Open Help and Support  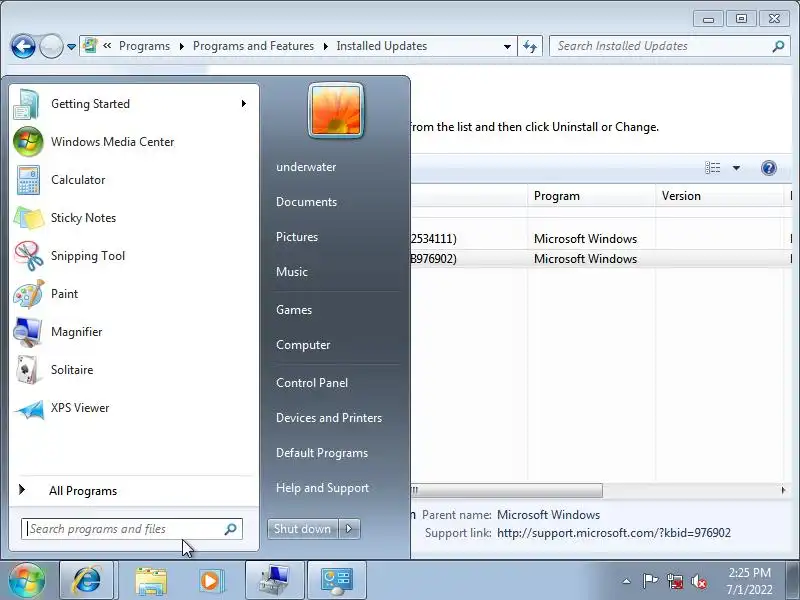pos(322,488)
